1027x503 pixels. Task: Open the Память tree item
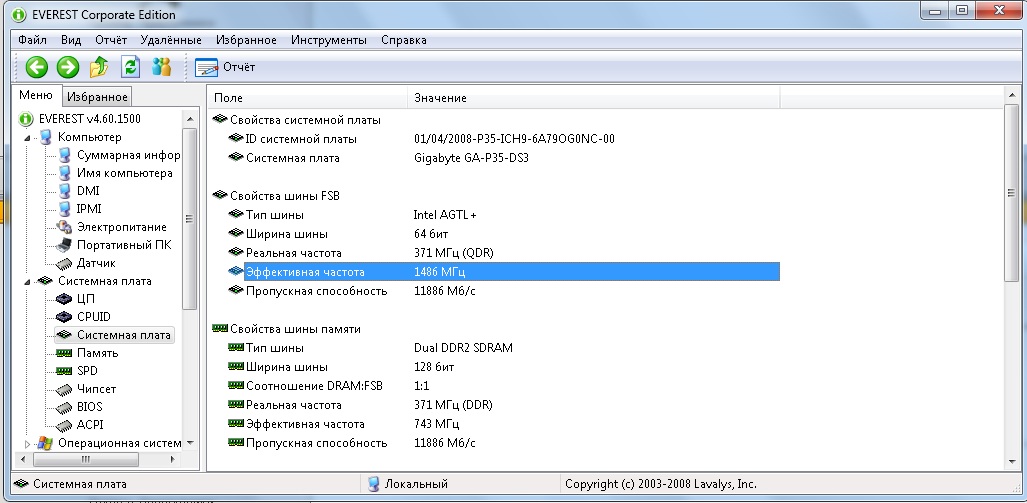click(x=97, y=353)
